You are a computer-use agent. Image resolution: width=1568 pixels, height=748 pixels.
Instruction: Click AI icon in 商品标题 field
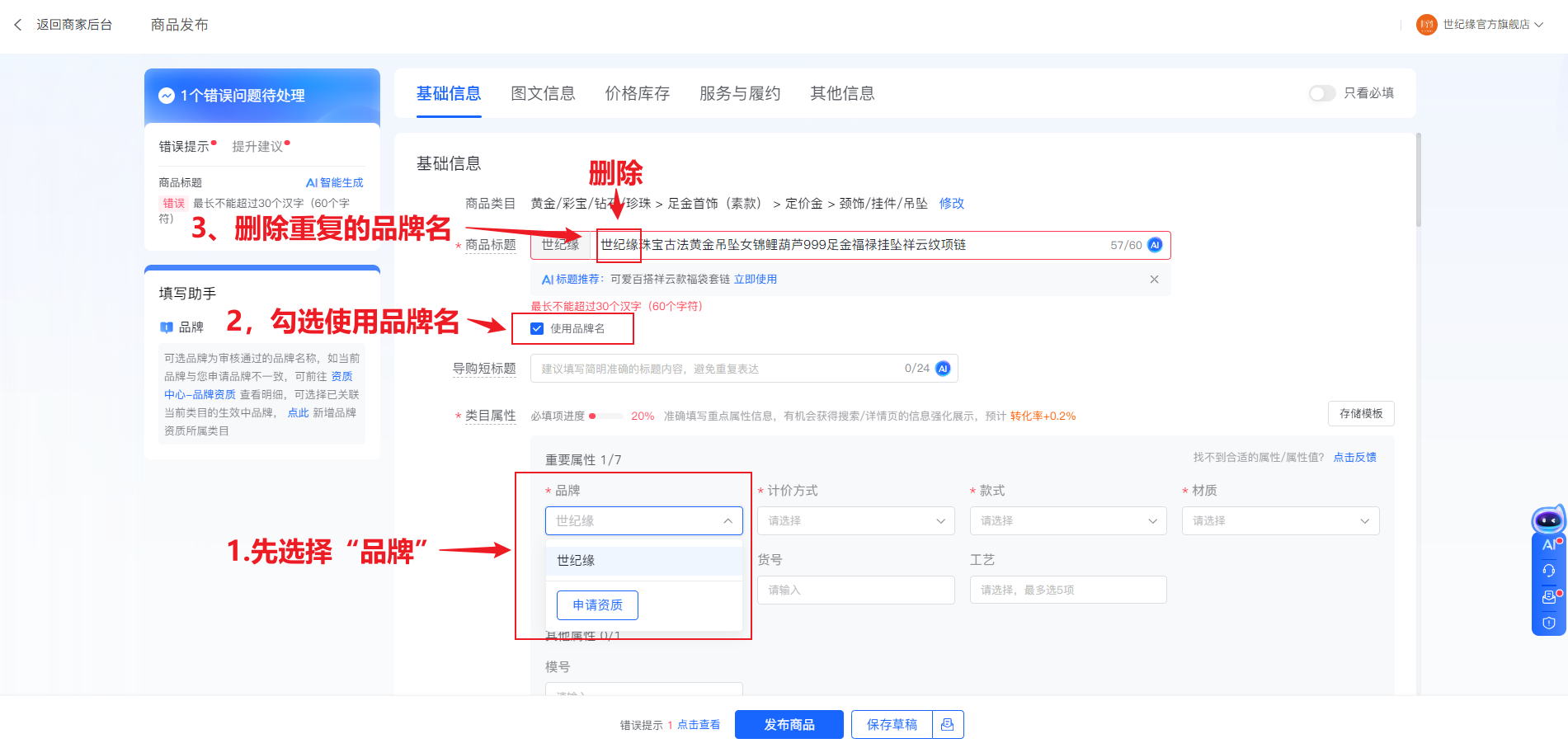pos(1155,245)
